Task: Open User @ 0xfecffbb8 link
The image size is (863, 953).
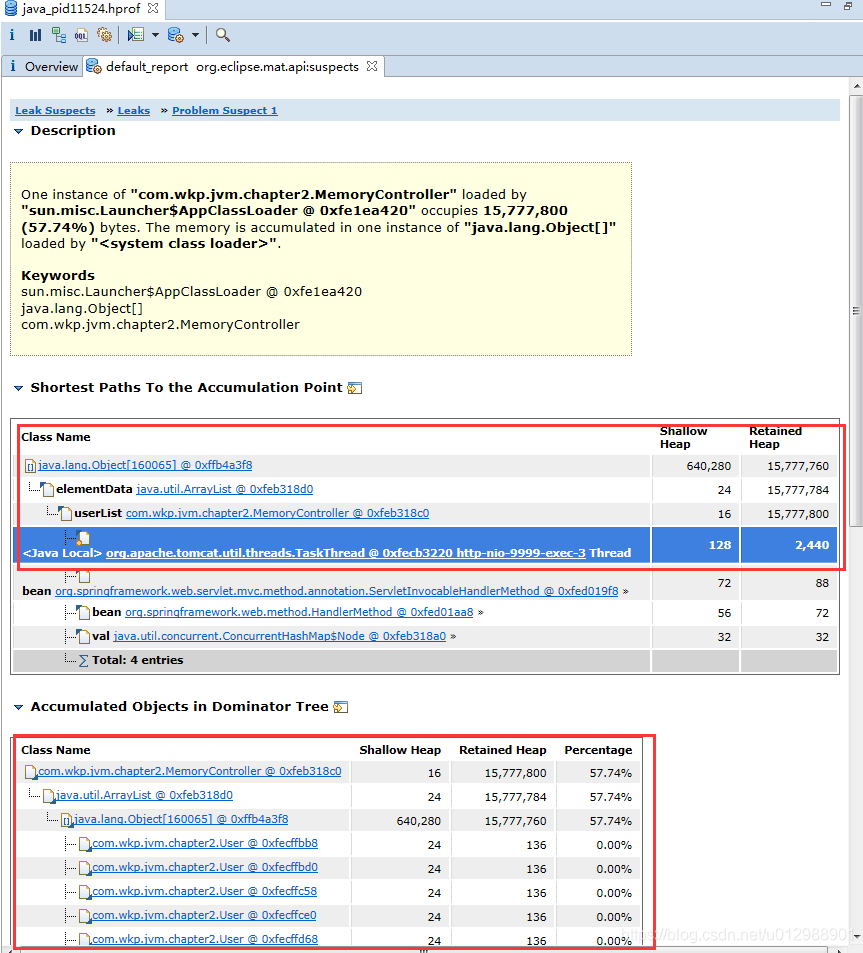Action: (205, 843)
